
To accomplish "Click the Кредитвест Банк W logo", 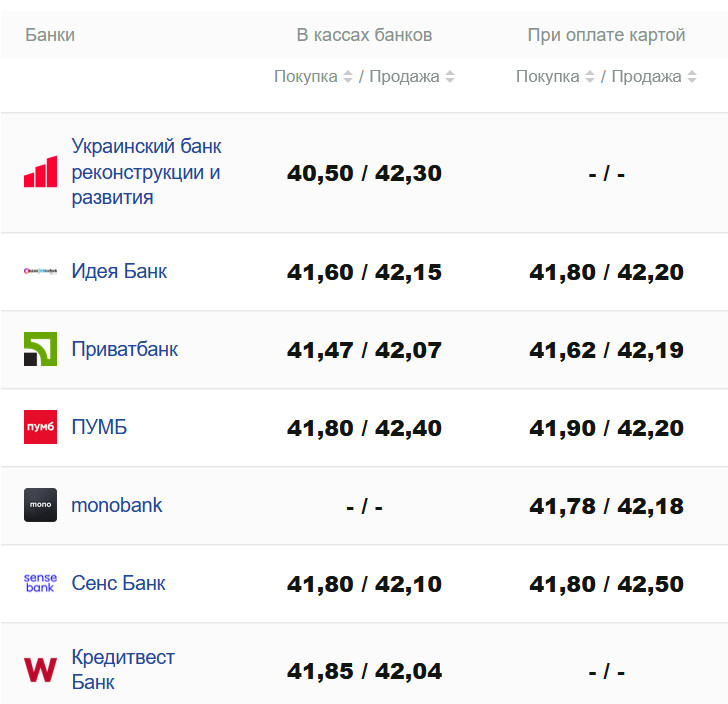I will click(41, 669).
